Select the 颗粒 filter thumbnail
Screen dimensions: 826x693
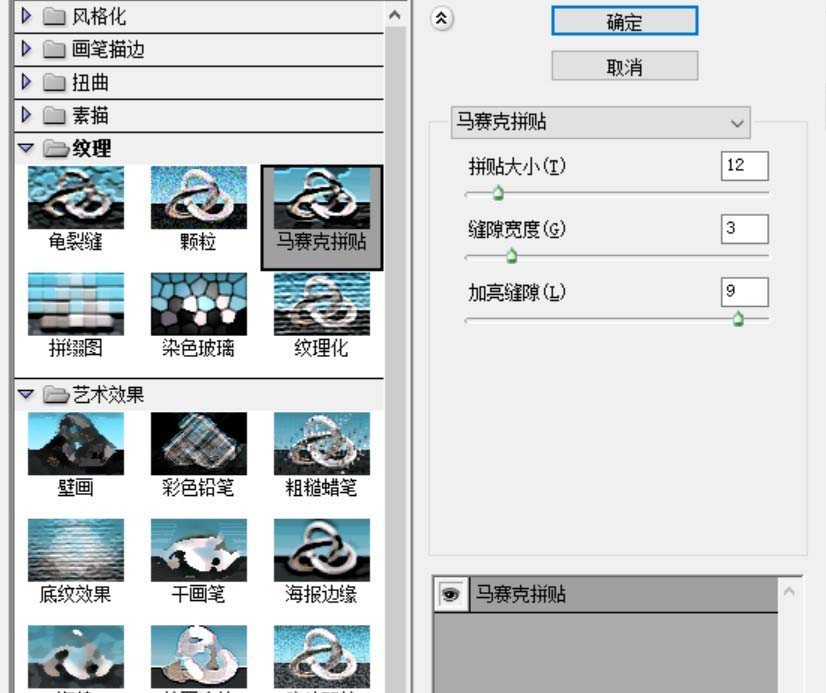click(x=199, y=197)
